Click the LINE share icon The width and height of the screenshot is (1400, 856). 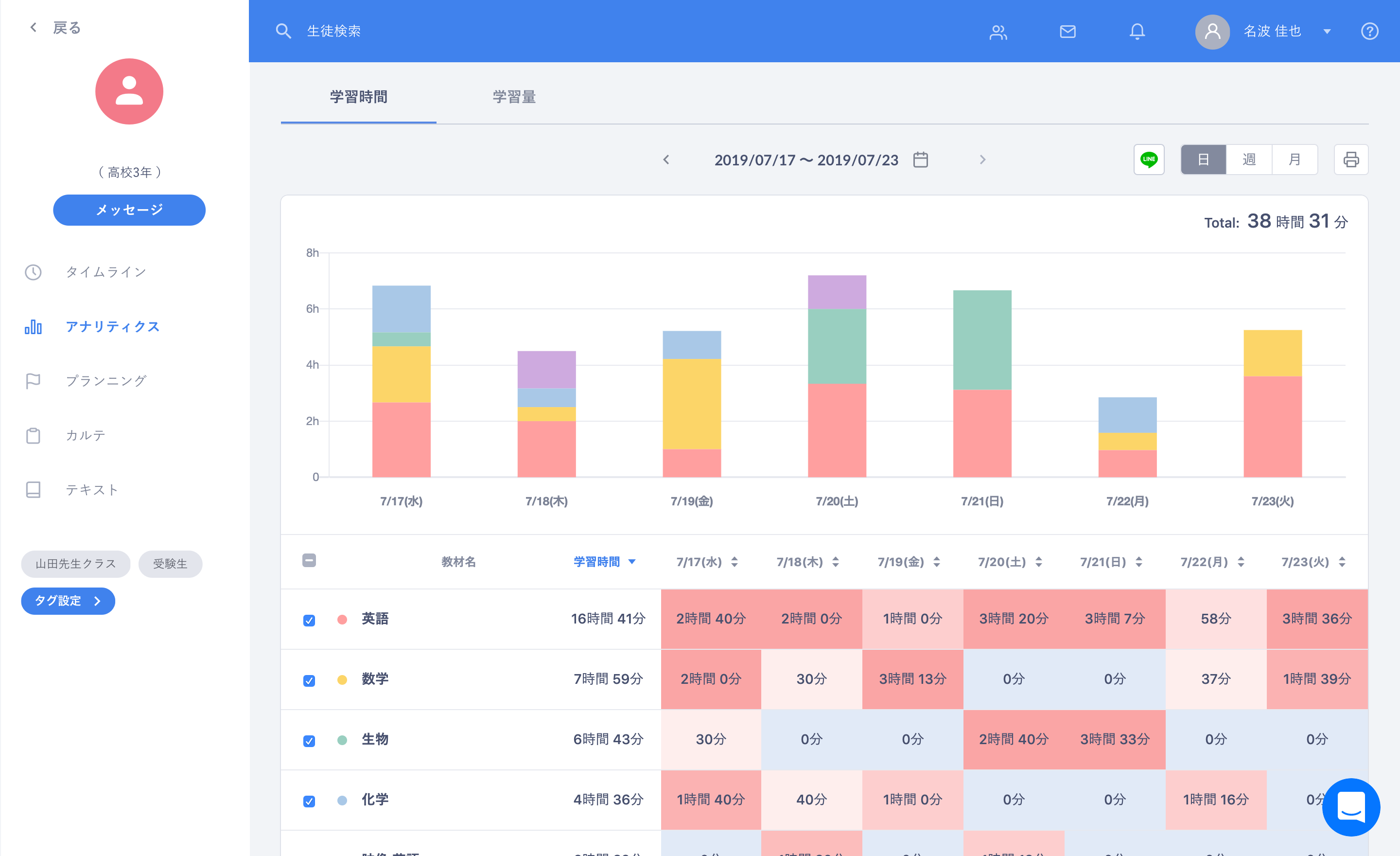1148,159
